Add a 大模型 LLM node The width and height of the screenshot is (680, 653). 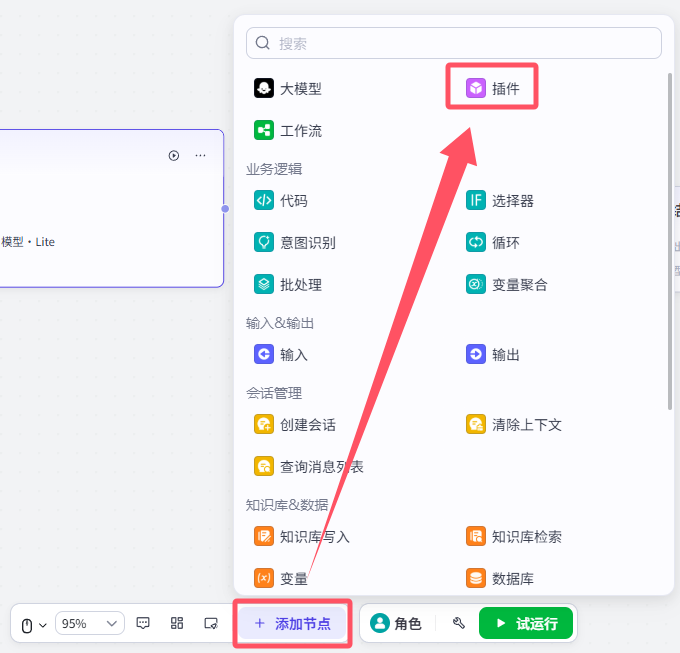[x=288, y=88]
